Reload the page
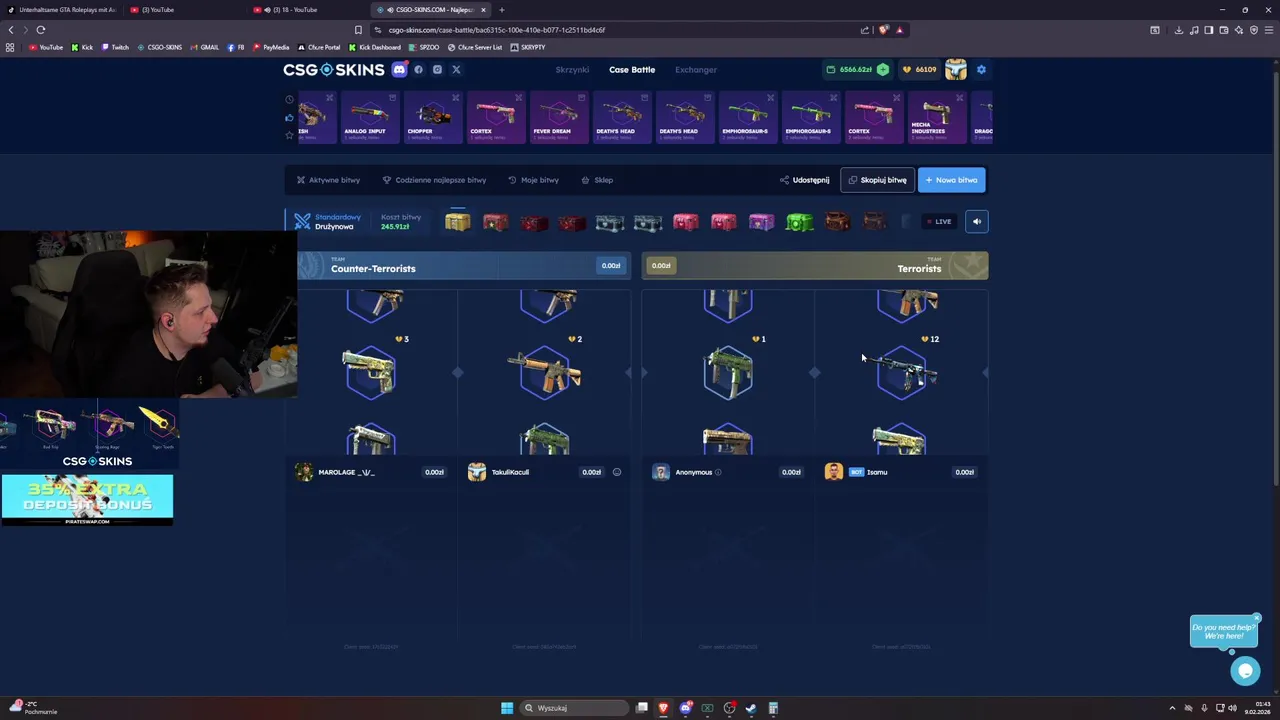Image resolution: width=1280 pixels, height=720 pixels. click(x=41, y=29)
